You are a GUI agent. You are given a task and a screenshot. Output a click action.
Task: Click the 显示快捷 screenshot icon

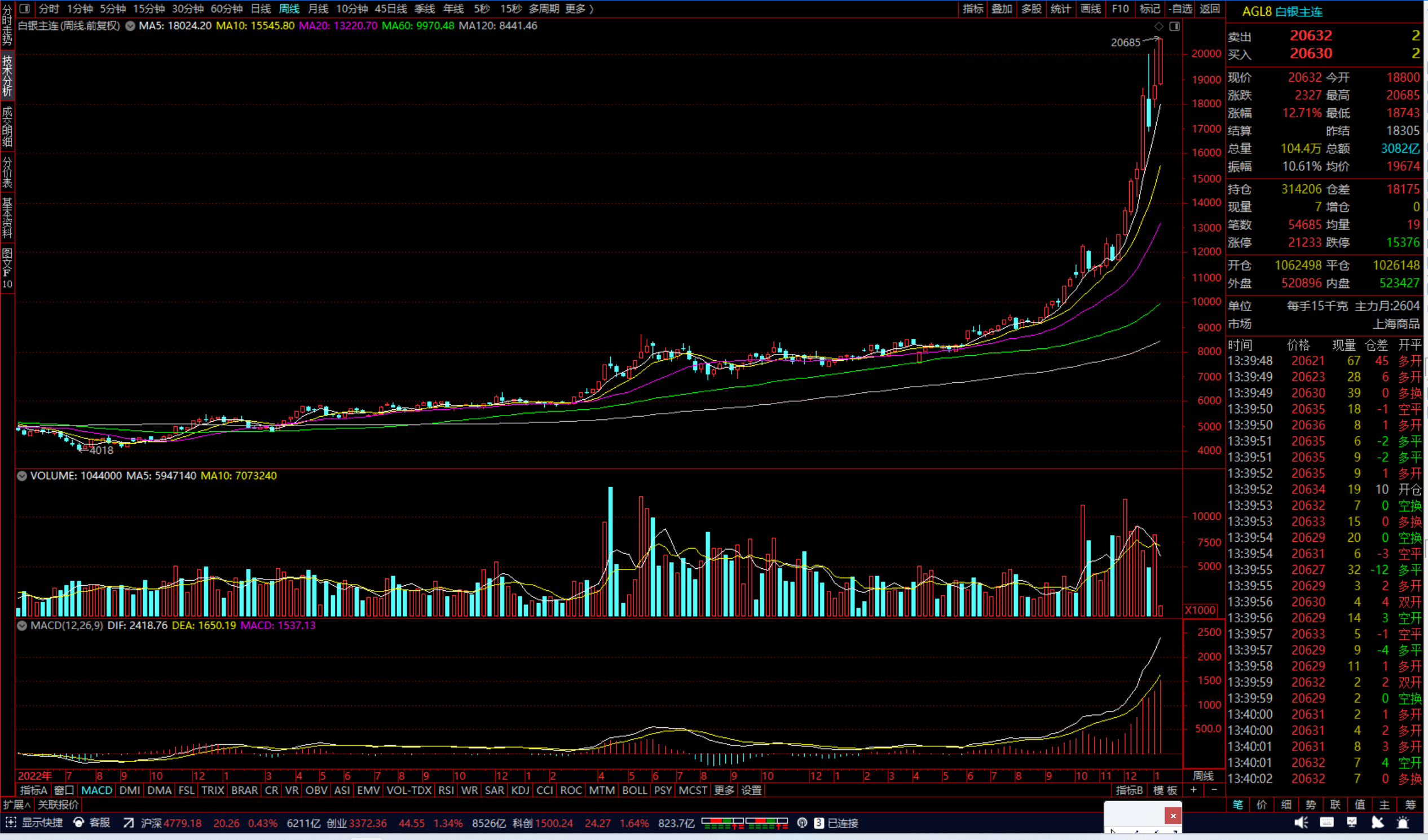click(x=11, y=823)
